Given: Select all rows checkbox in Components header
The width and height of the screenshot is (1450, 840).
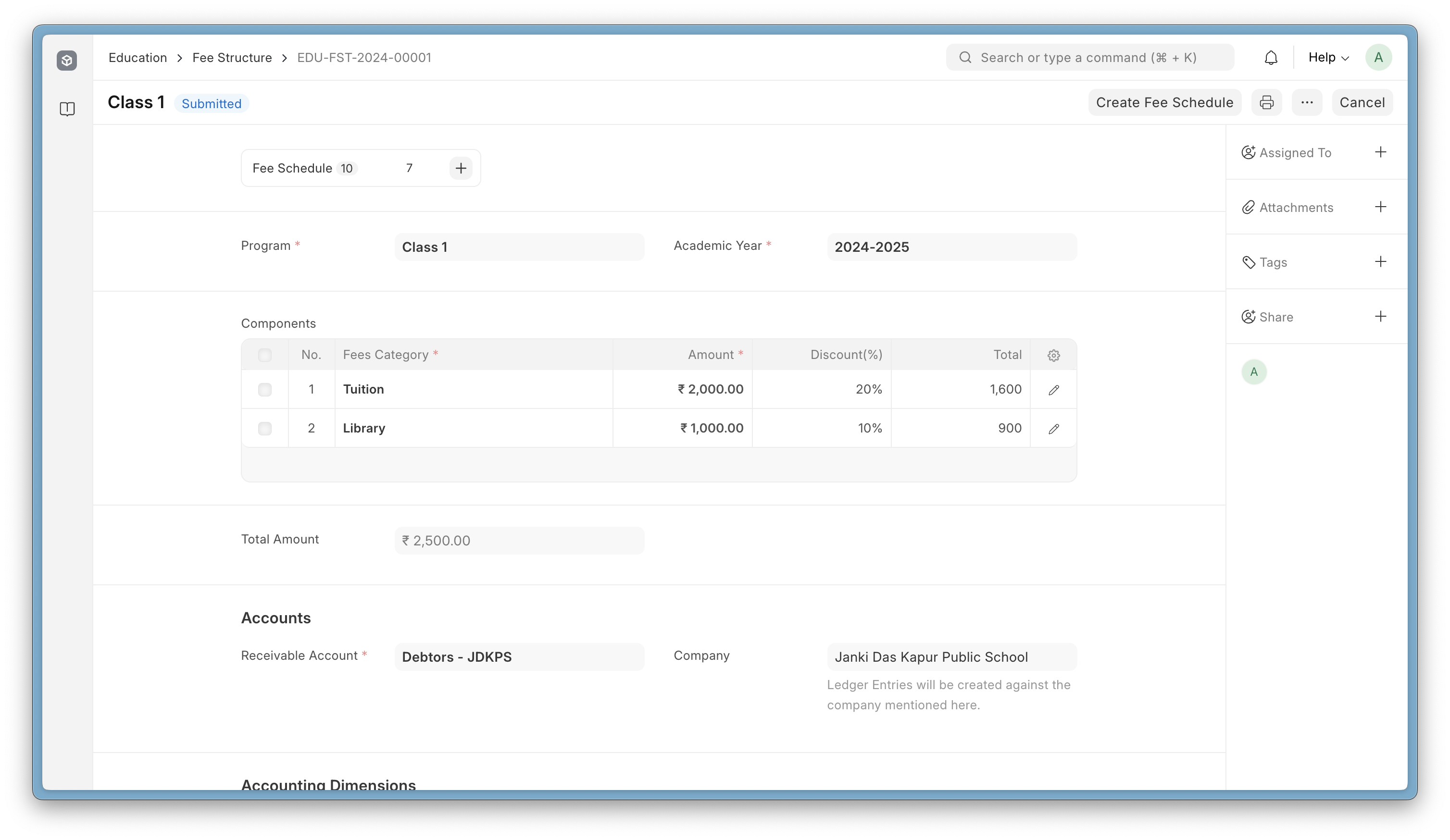Looking at the screenshot, I should pos(265,355).
